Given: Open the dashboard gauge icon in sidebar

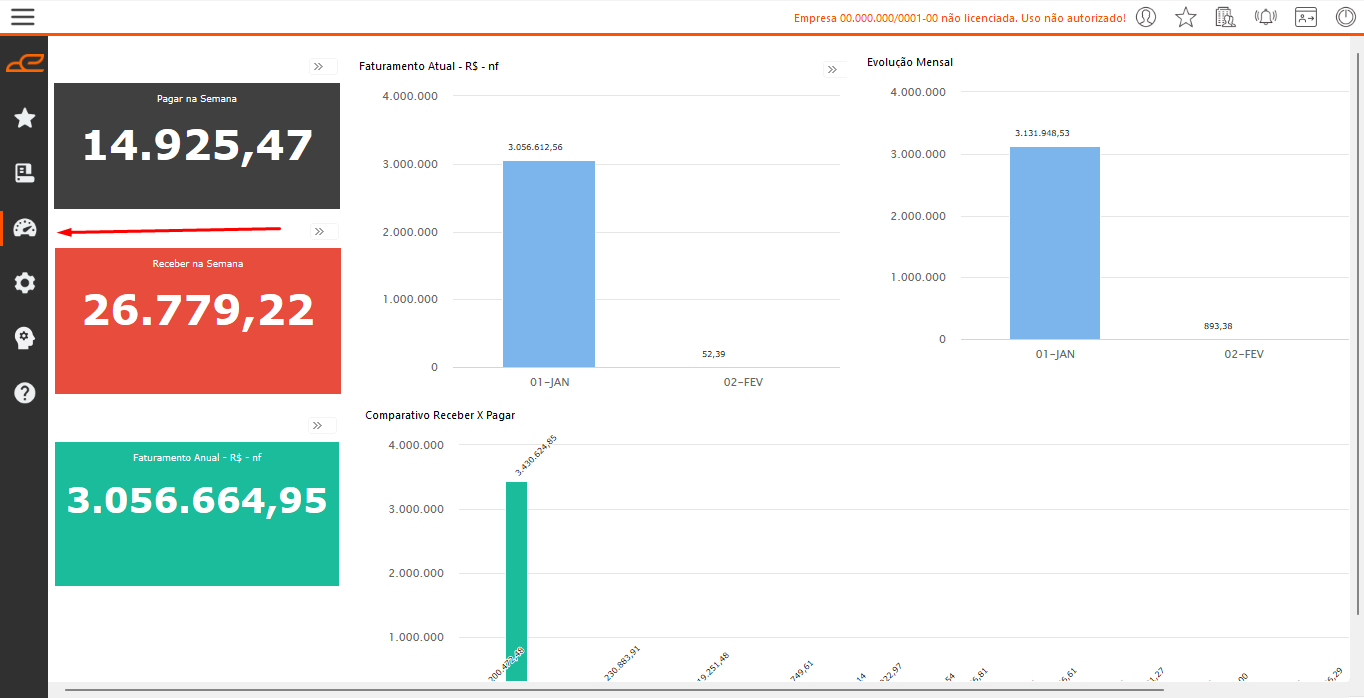Looking at the screenshot, I should pyautogui.click(x=25, y=228).
